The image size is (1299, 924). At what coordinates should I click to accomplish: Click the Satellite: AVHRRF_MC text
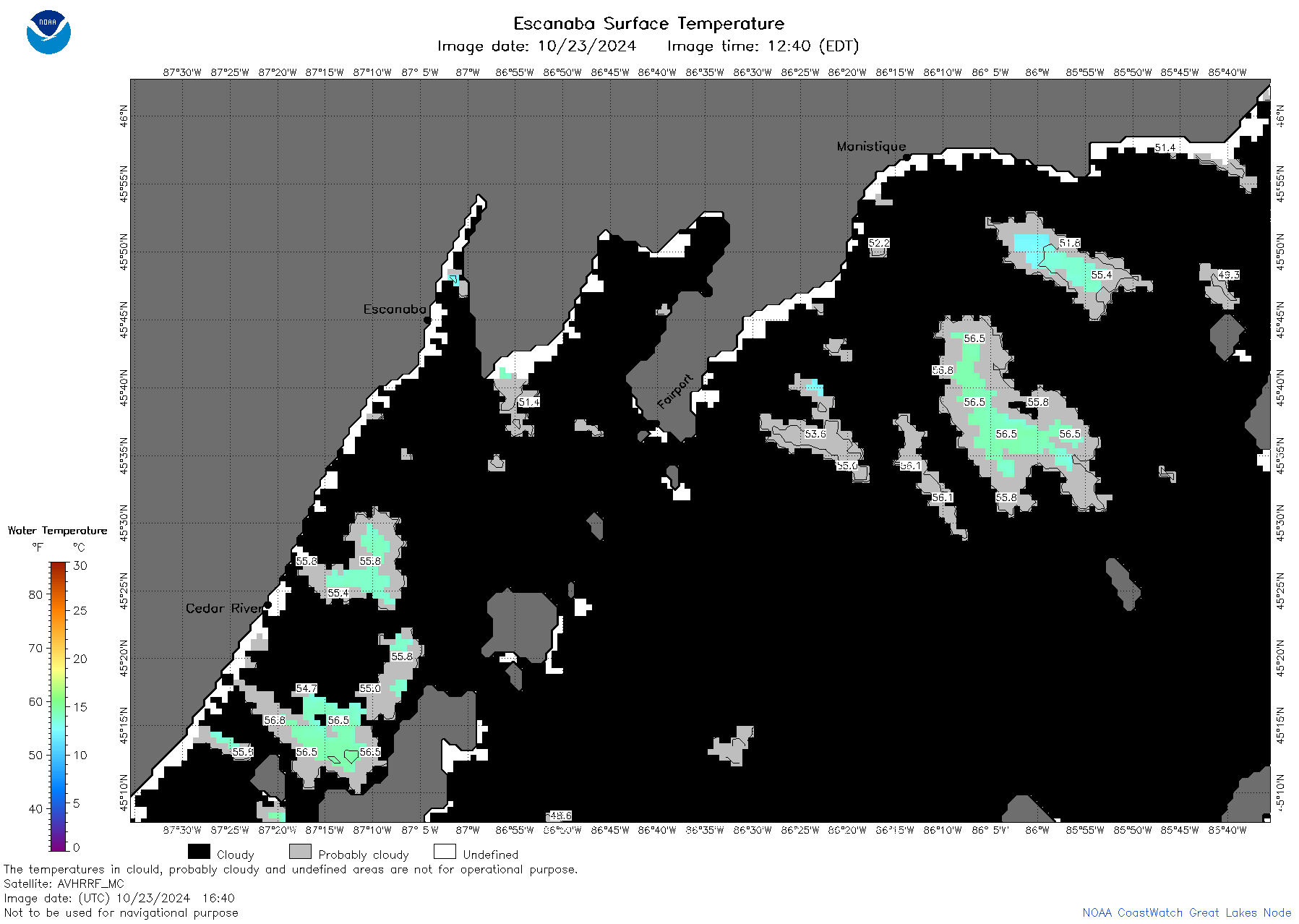click(64, 884)
